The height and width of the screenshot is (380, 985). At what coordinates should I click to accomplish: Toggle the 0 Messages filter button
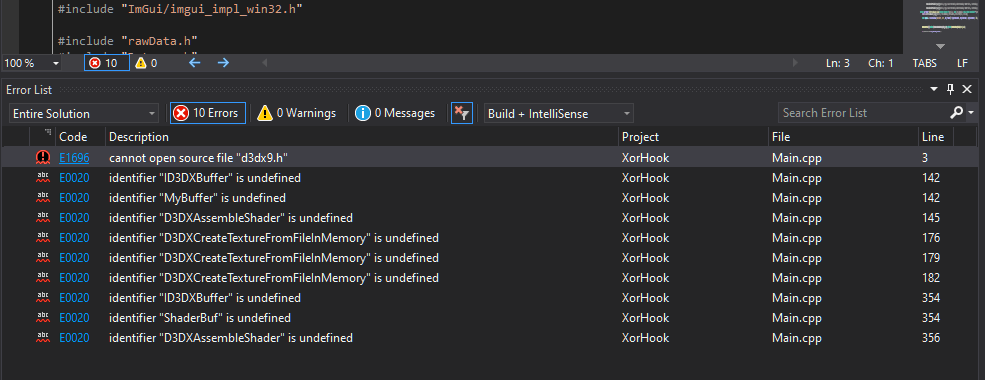pos(395,113)
